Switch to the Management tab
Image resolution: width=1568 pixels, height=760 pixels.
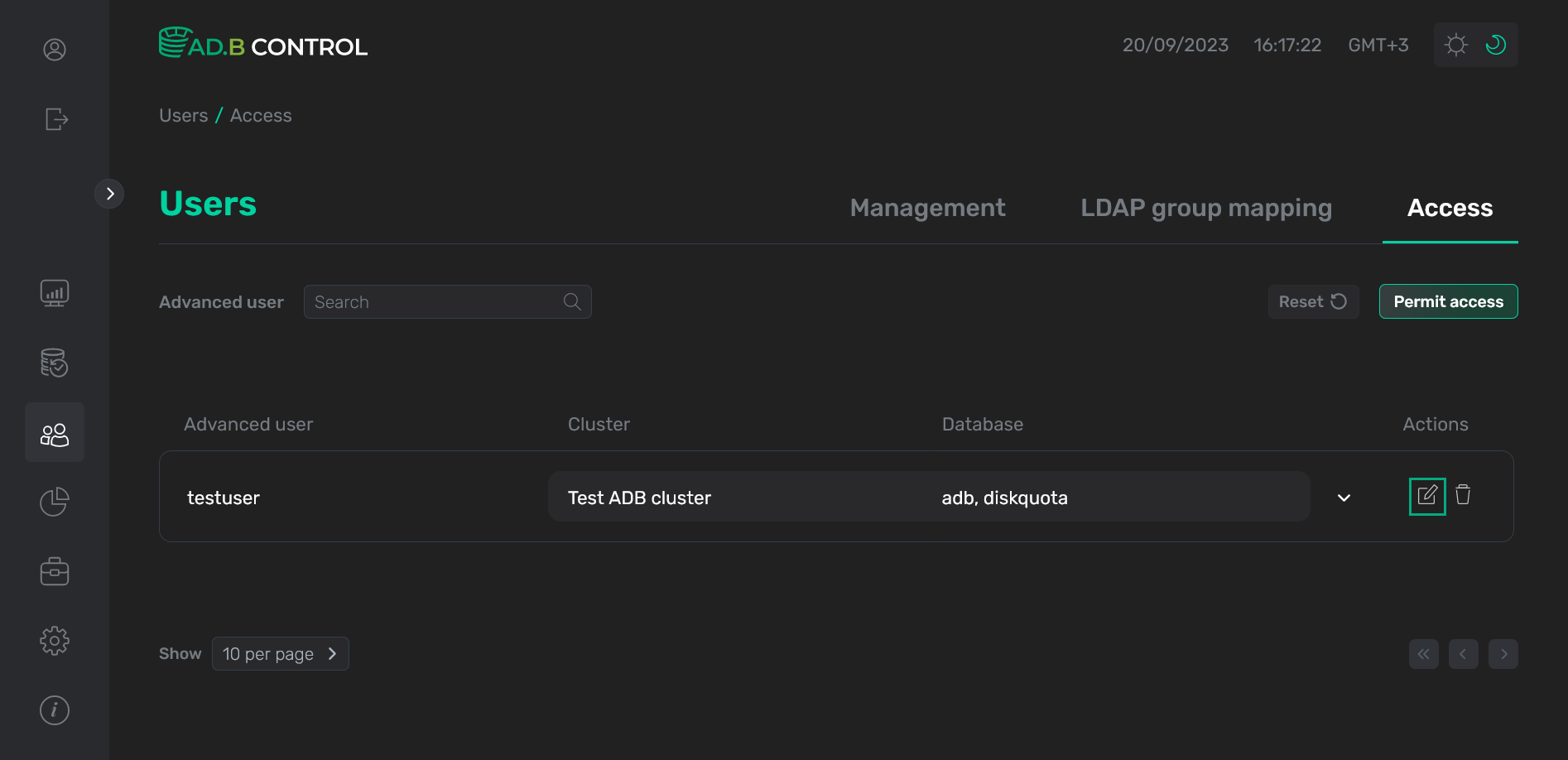pos(927,208)
